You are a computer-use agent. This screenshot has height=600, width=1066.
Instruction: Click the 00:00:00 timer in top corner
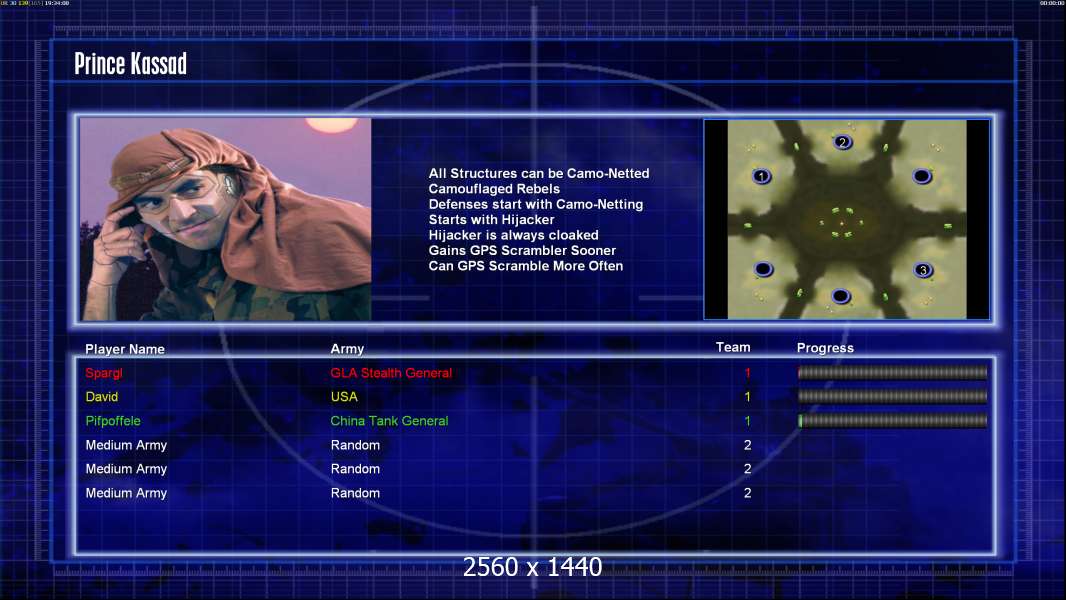(x=1051, y=3)
